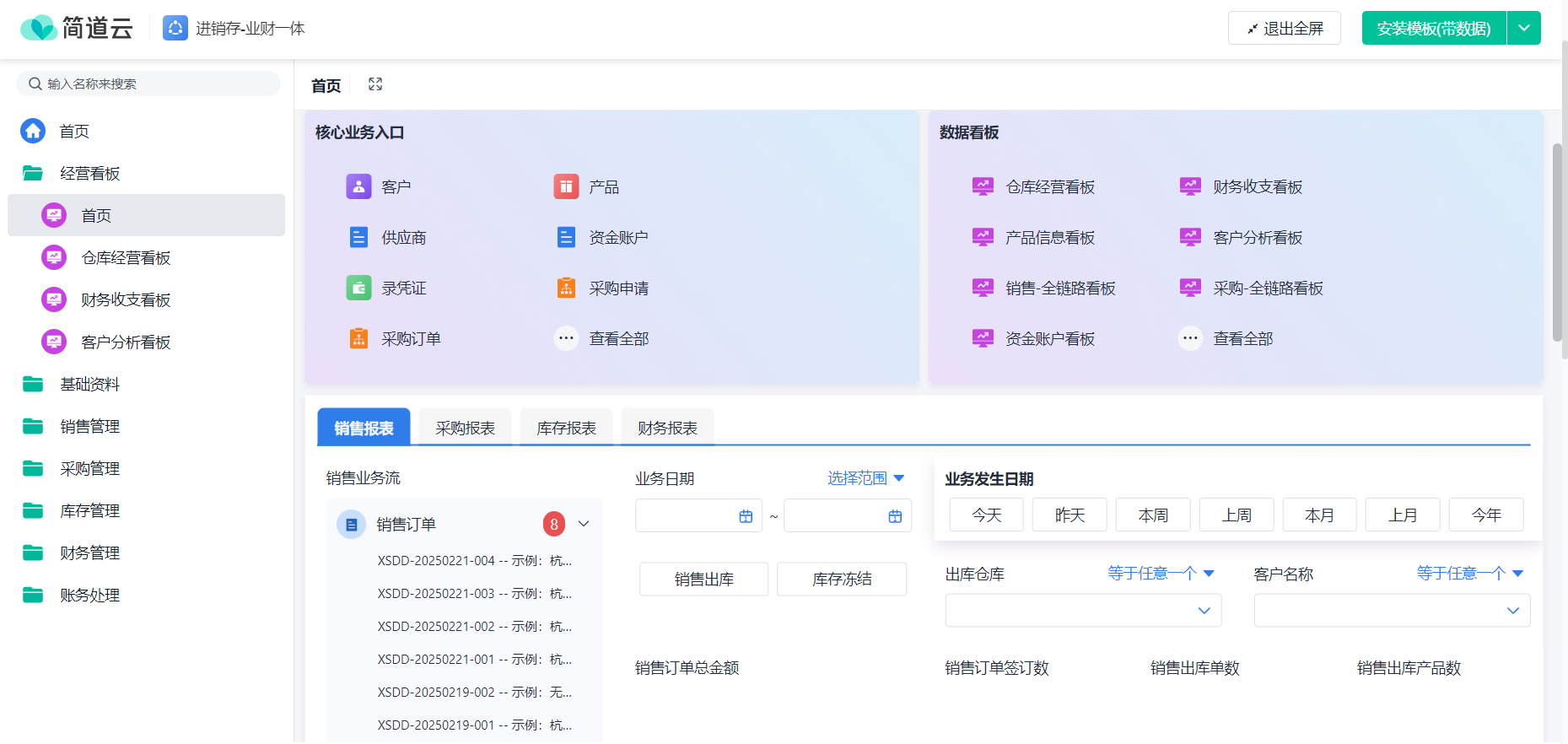Open 客户名称 select box
This screenshot has width=1568, height=744.
pos(1392,611)
